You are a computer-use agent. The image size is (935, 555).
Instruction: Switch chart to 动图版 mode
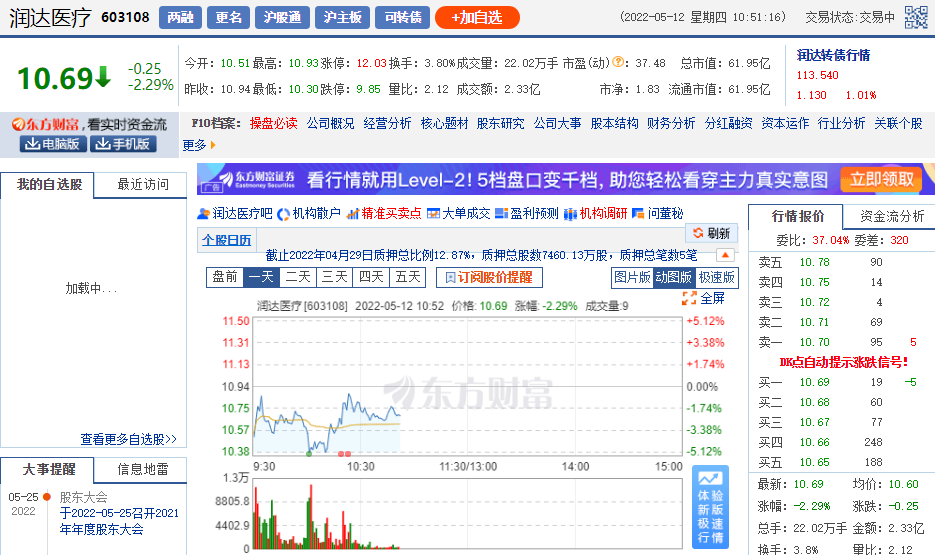pyautogui.click(x=674, y=277)
